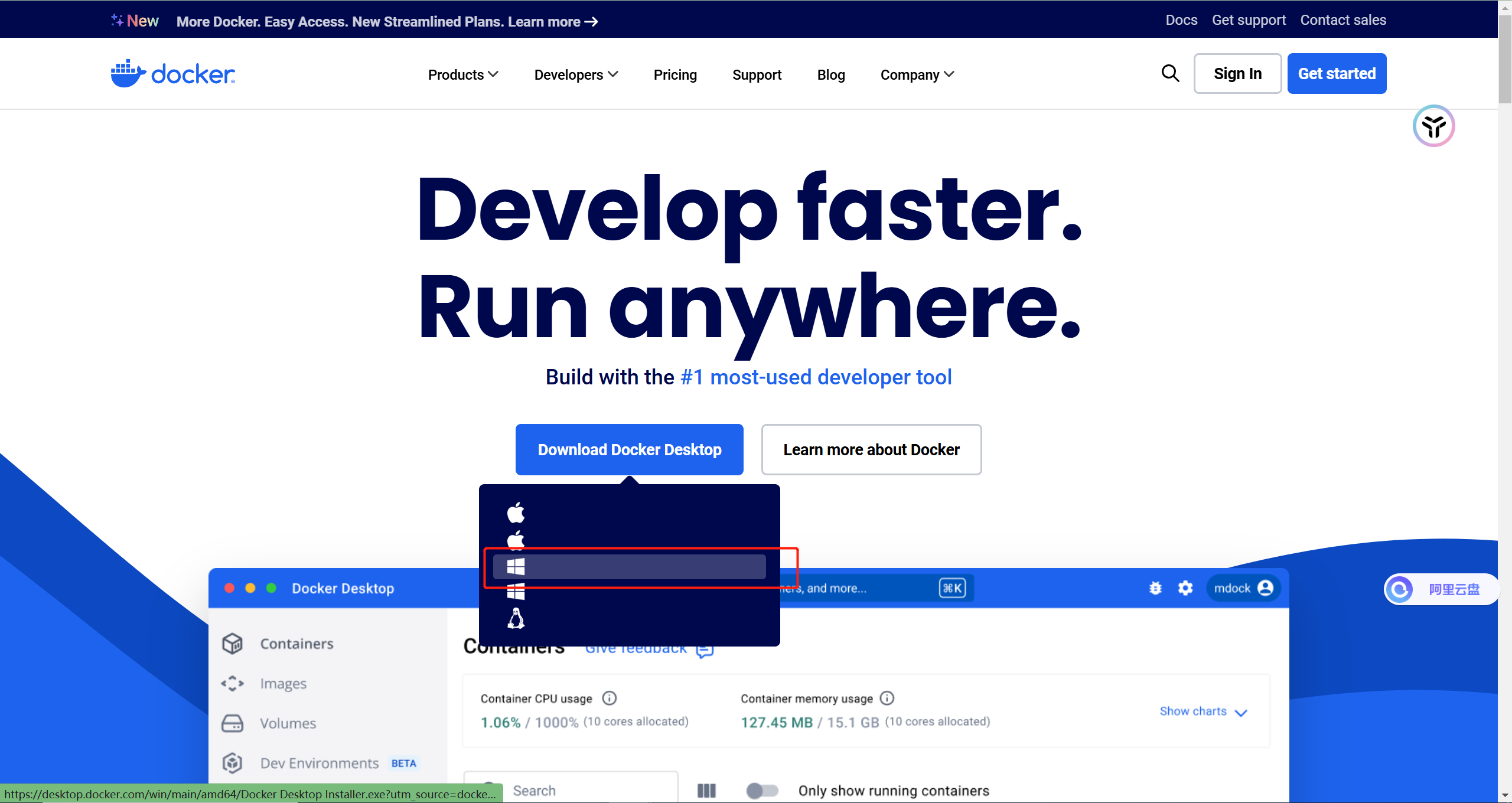Click Images label in sidebar
Screen dimensions: 1512x803
283,683
